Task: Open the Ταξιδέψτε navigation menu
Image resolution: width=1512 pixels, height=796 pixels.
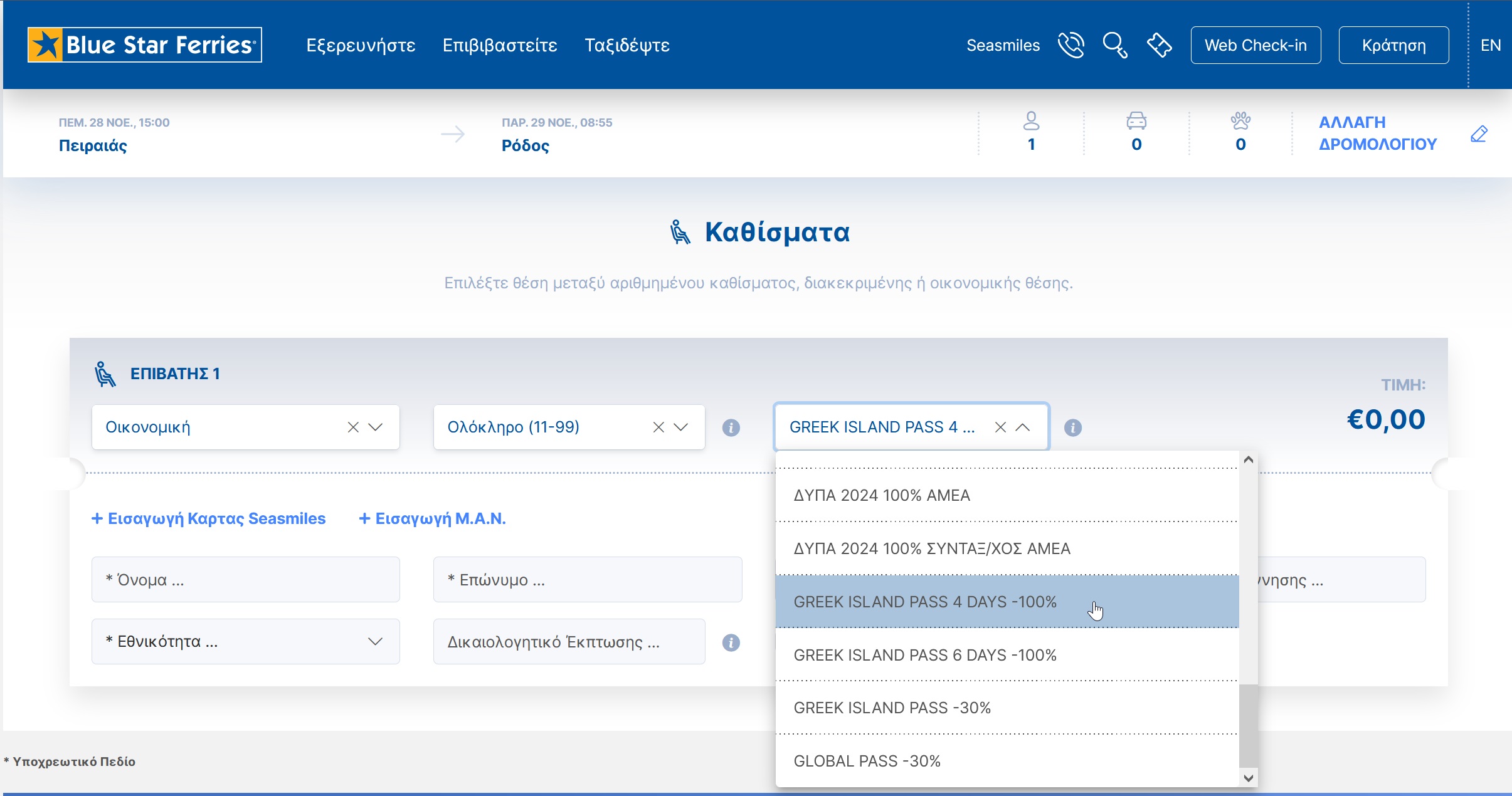Action: pos(627,45)
